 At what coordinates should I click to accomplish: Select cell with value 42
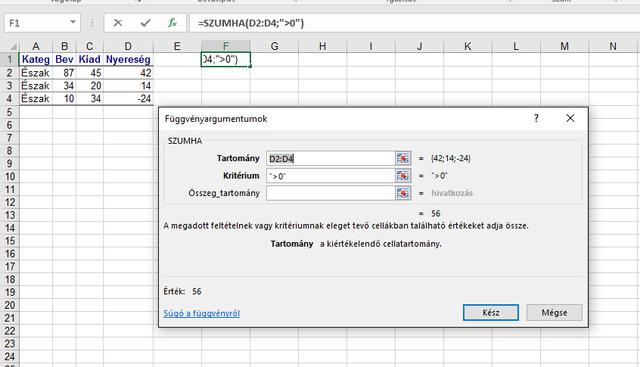coord(128,73)
